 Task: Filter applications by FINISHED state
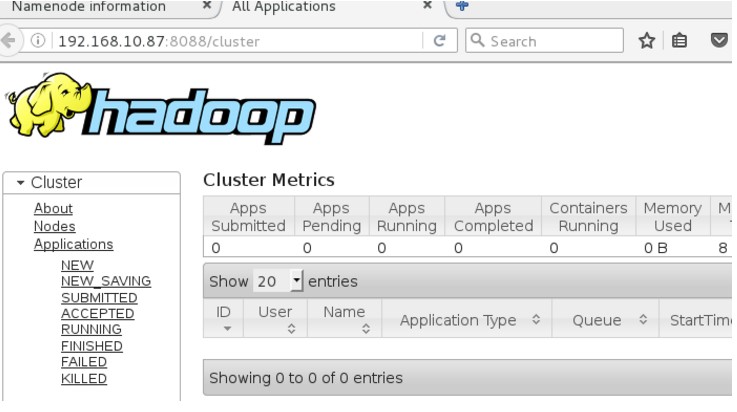pyautogui.click(x=92, y=346)
